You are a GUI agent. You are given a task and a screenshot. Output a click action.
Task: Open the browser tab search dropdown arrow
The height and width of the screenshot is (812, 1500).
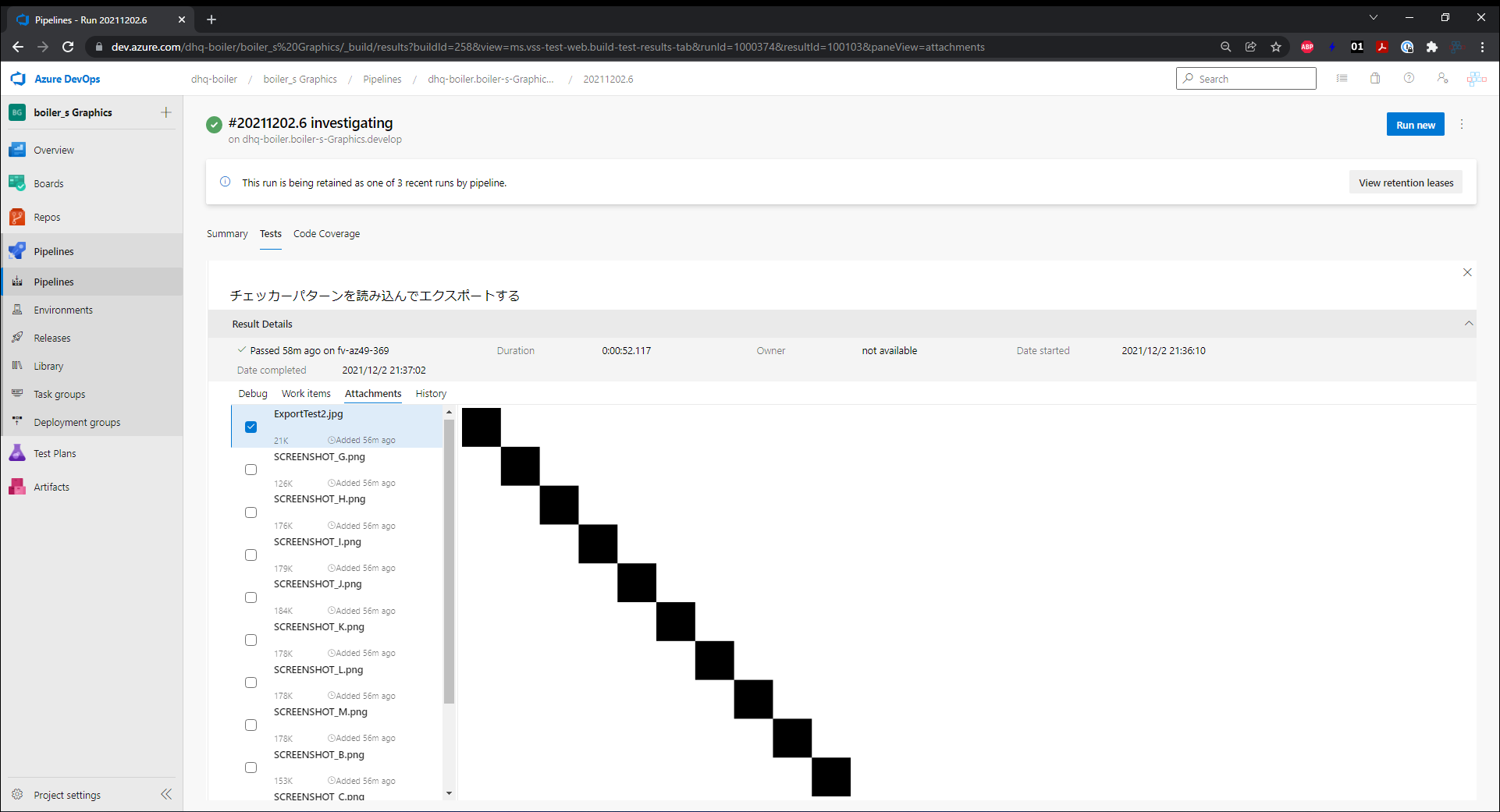[1374, 17]
